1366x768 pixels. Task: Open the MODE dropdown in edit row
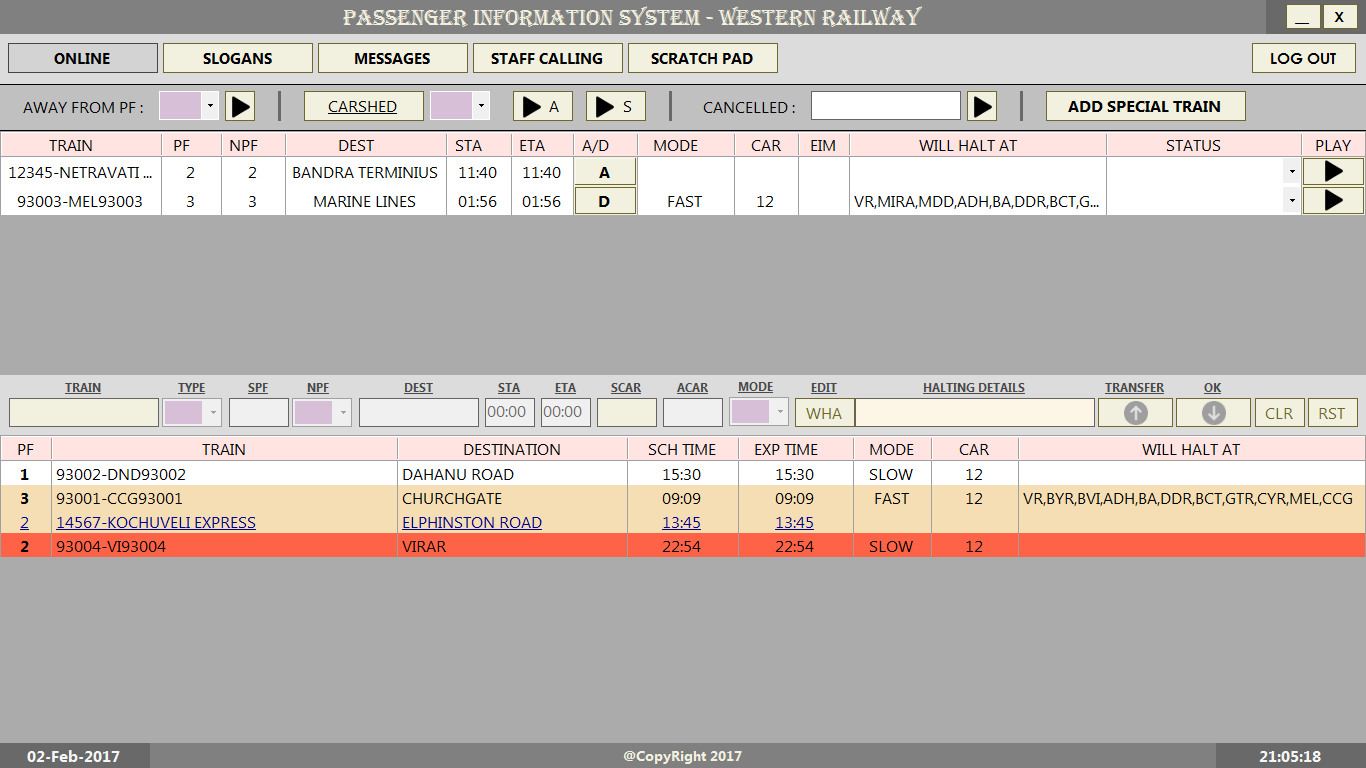pyautogui.click(x=780, y=412)
